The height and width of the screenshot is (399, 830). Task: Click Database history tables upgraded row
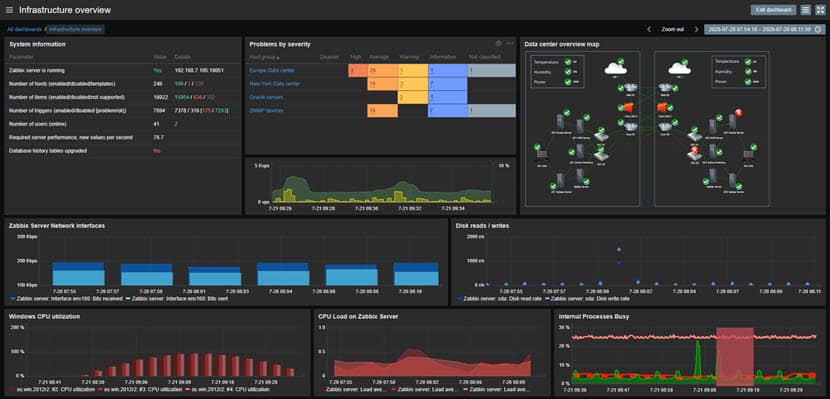tap(122, 151)
